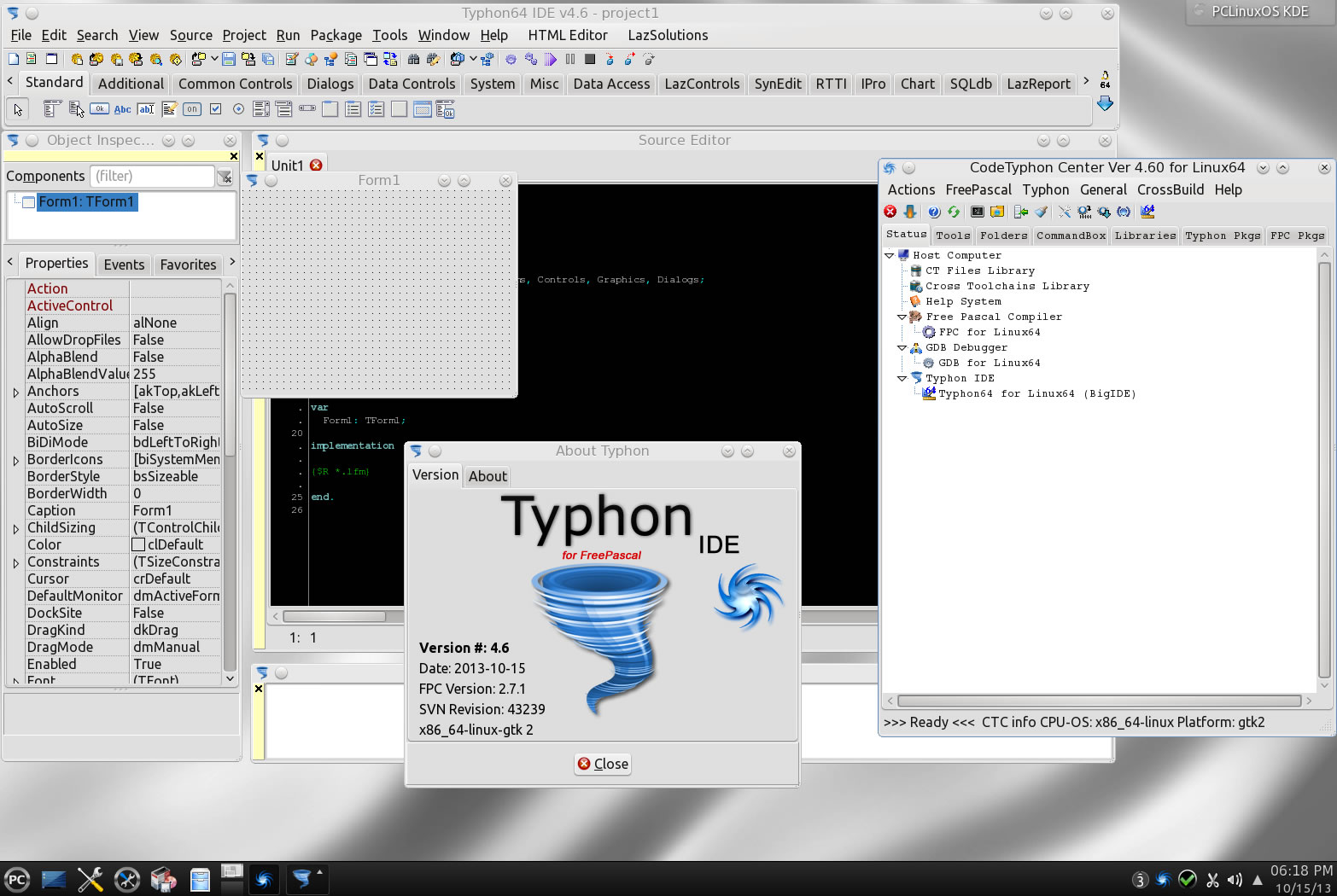Open the Project menu

(244, 35)
